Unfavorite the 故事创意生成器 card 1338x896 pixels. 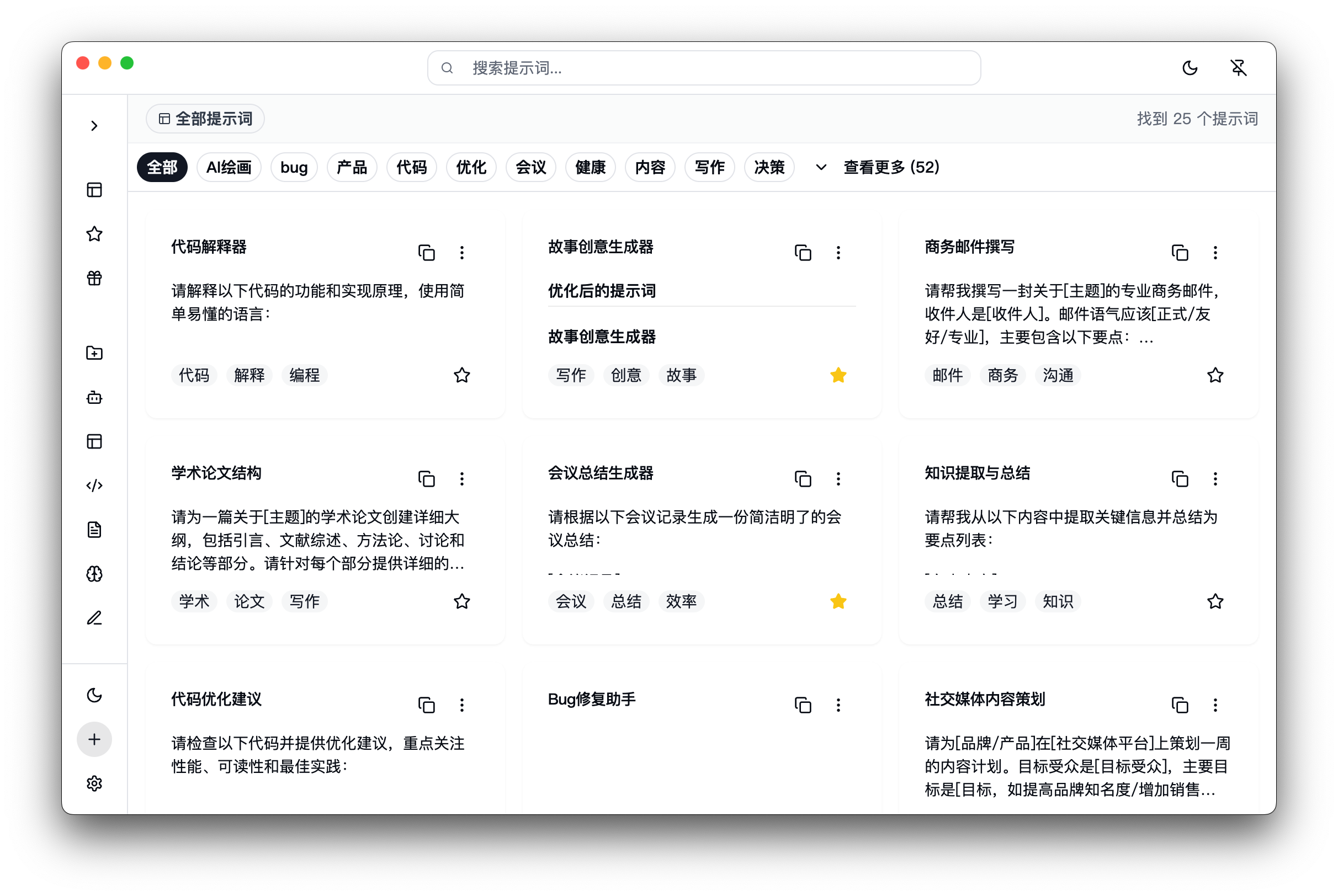tap(838, 375)
